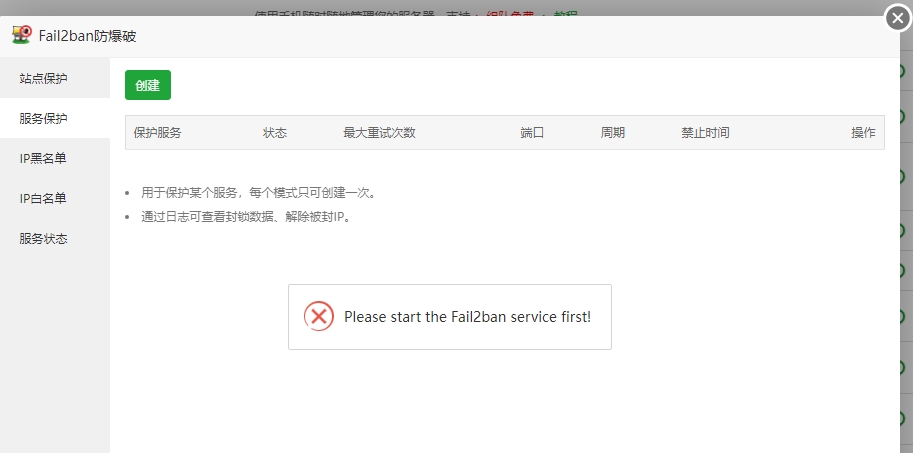Click the red error icon in the message
The width and height of the screenshot is (913, 453).
(x=319, y=316)
